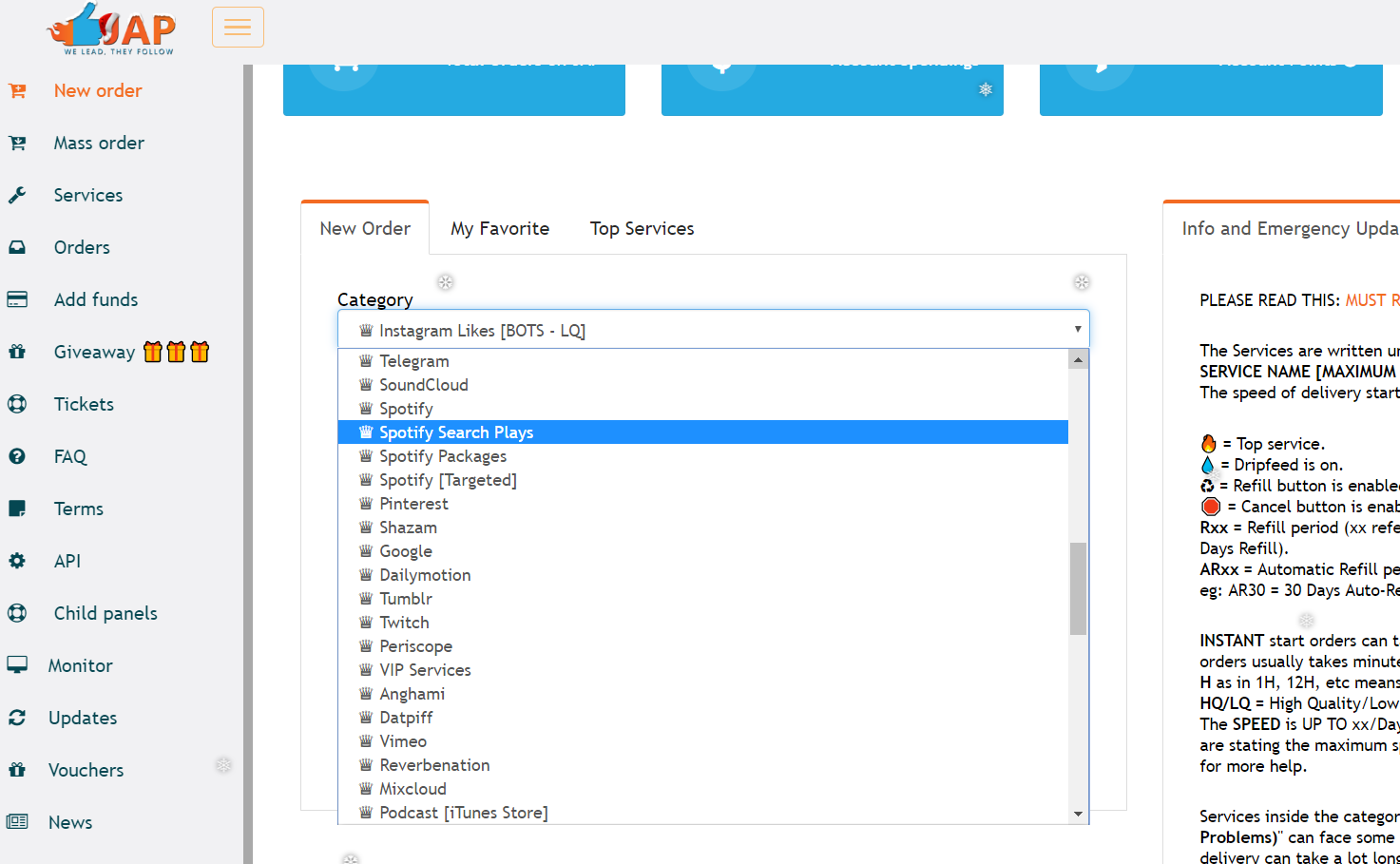Click the New order cart icon
Image resolution: width=1400 pixels, height=864 pixels.
(x=17, y=91)
